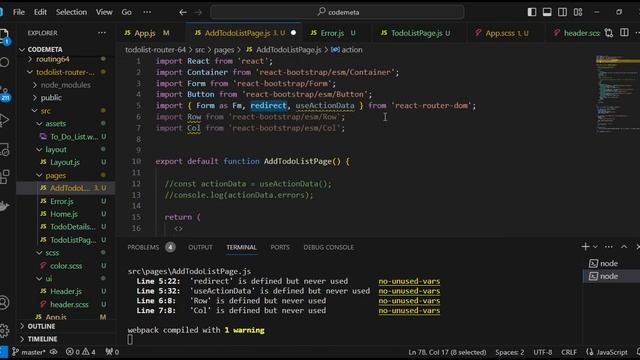640x360 pixels.
Task: Open Search view in activity bar
Action: (x=4, y=62)
